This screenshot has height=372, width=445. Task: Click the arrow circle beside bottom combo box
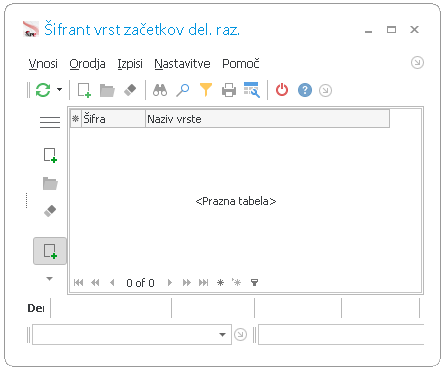[240, 334]
